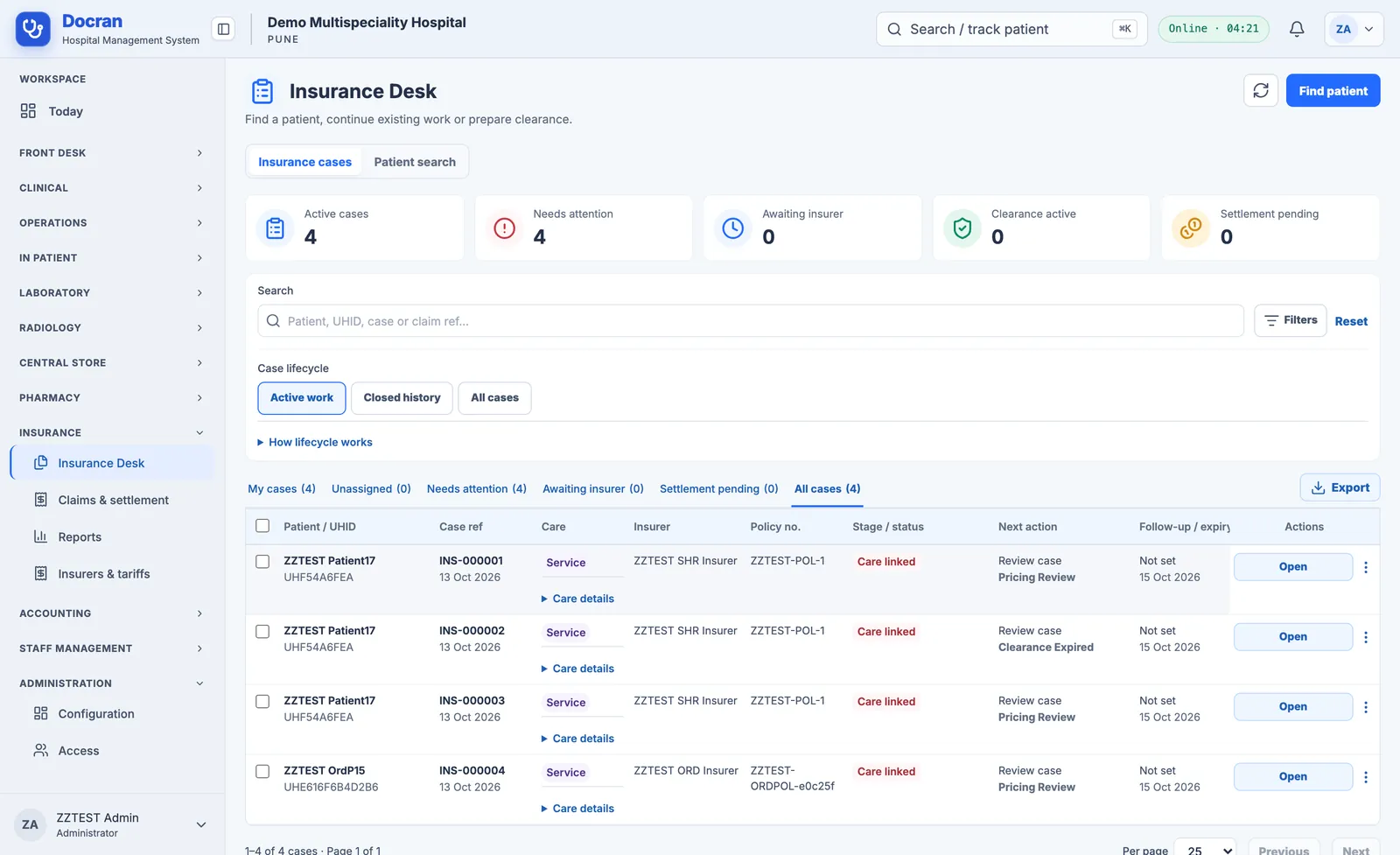The image size is (1400, 855).
Task: Switch to the Patient search tab
Action: coord(415,162)
